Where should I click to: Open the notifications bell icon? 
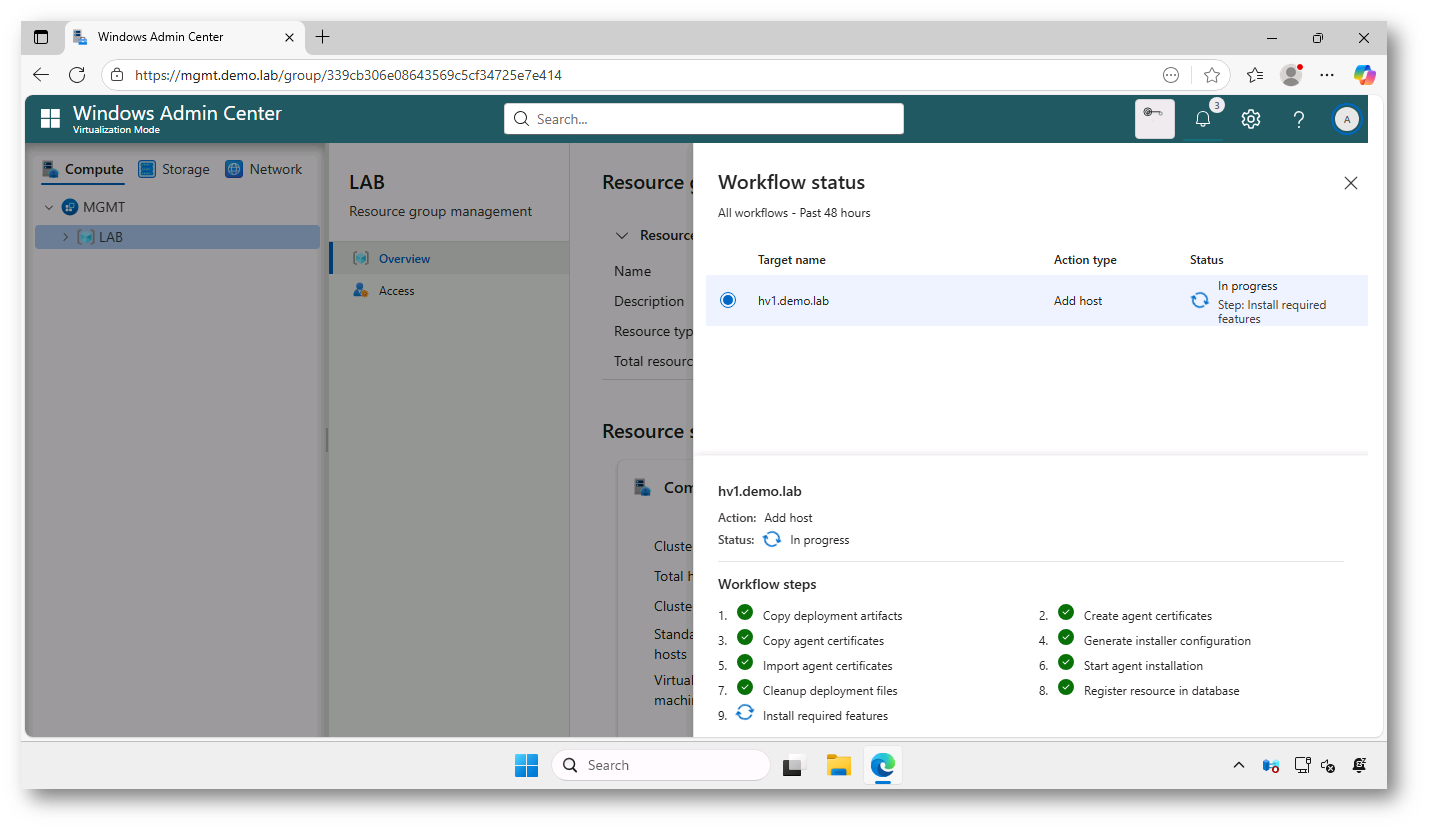[x=1202, y=119]
